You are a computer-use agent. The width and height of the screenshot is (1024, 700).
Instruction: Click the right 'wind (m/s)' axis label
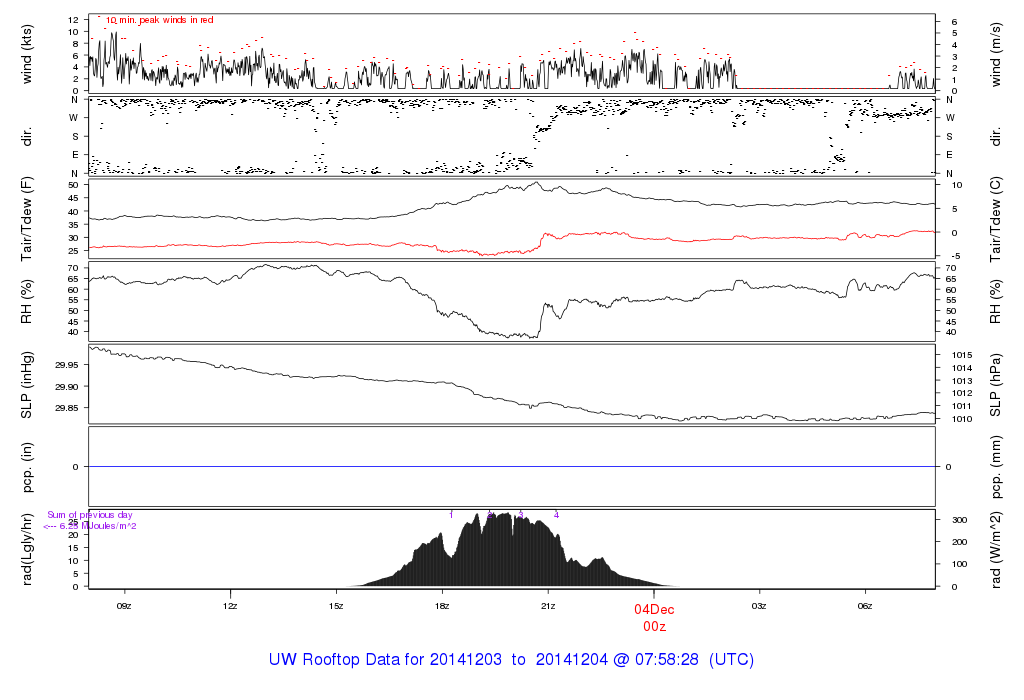point(996,52)
